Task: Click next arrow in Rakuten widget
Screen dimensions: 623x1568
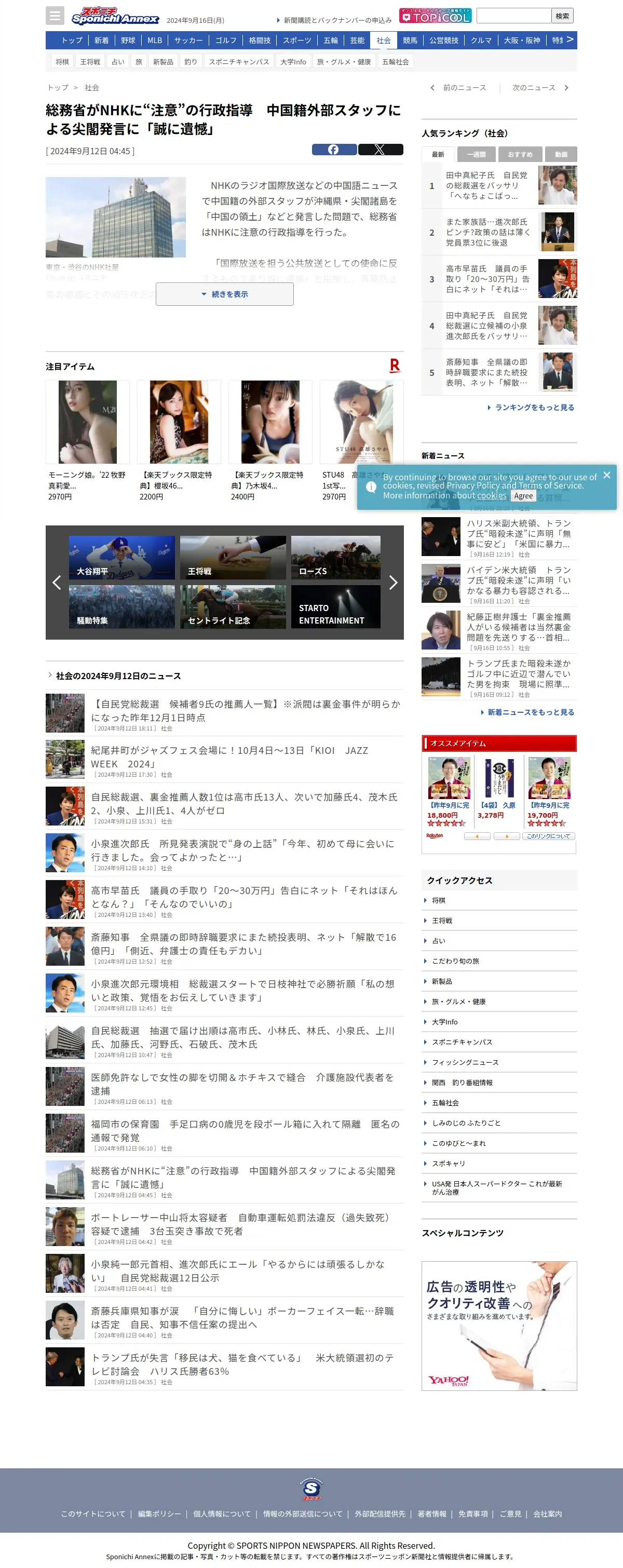Action: point(506,836)
